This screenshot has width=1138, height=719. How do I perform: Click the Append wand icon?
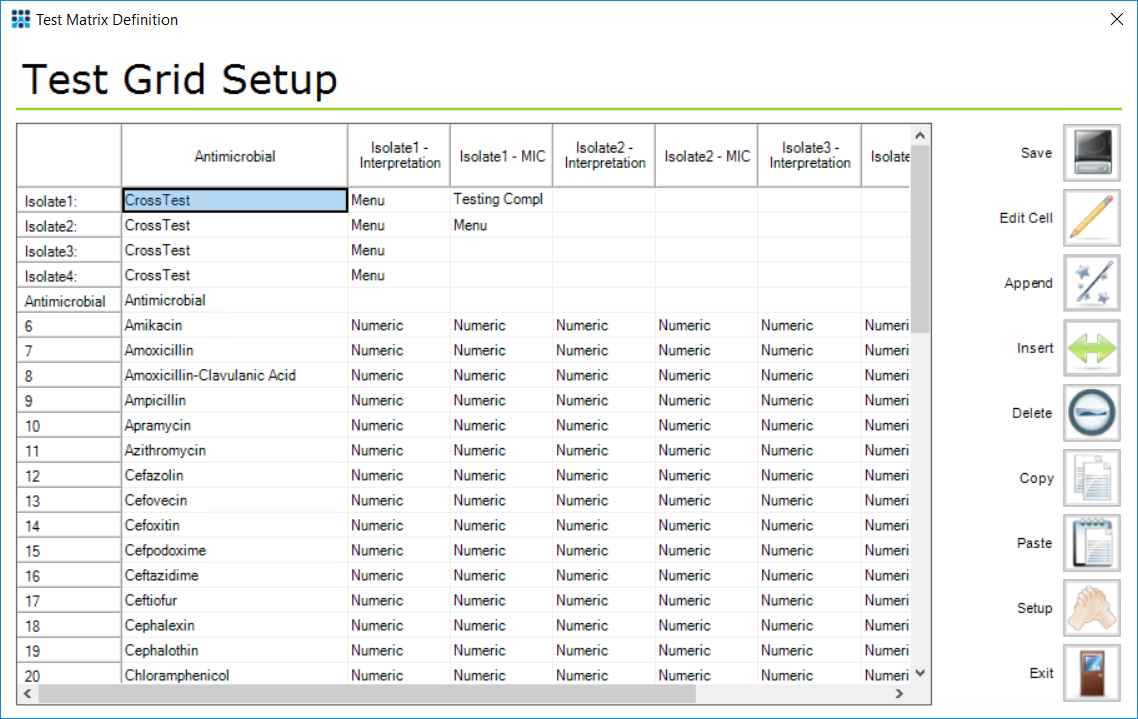(x=1091, y=283)
